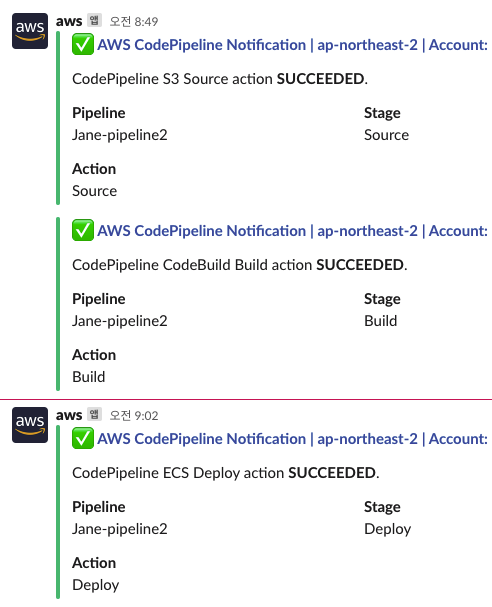Screen dimensions: 492x607
Task: Click the red new-messages divider line
Action: coord(246,399)
